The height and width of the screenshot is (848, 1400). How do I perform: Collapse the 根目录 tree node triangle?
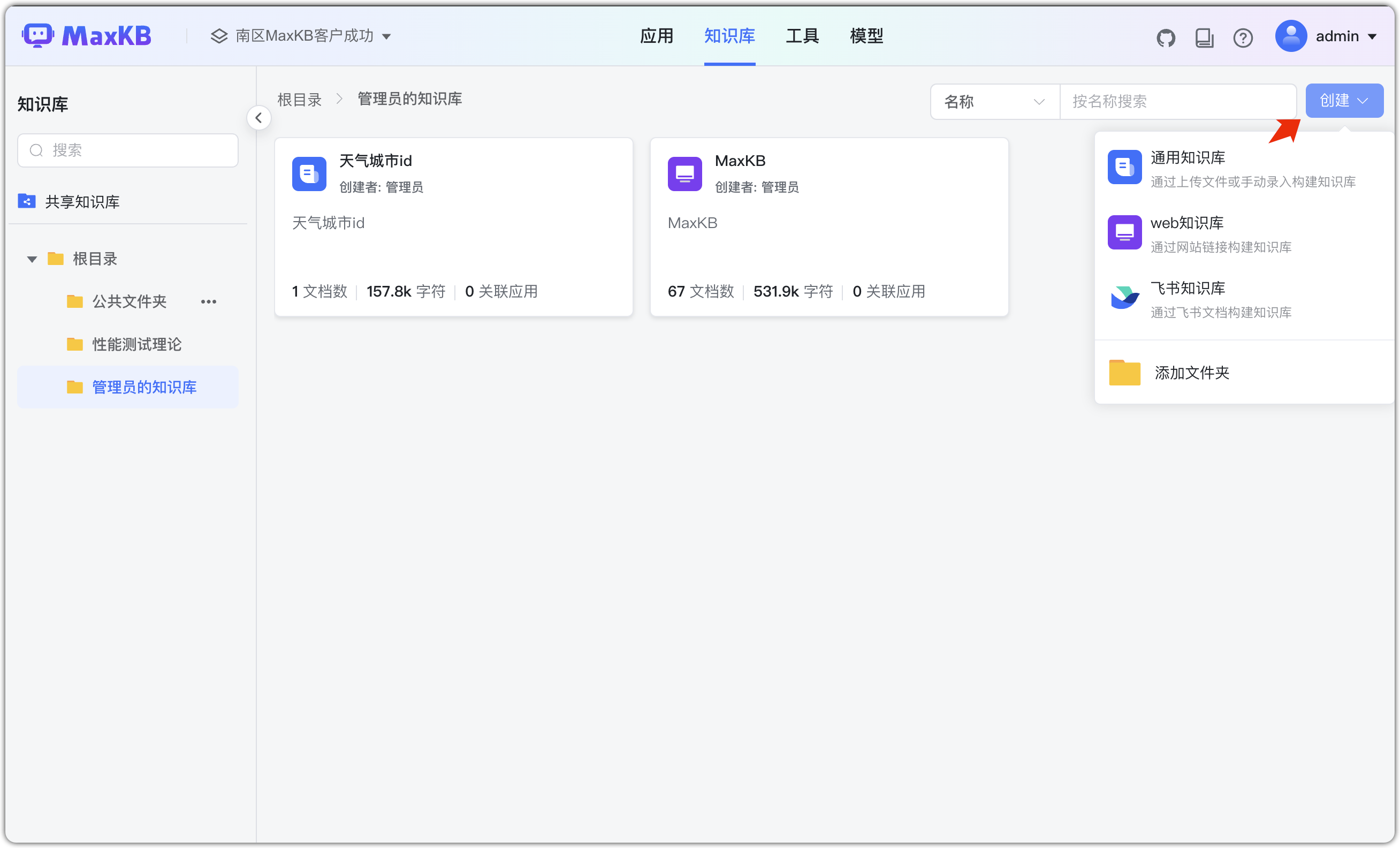[x=32, y=259]
